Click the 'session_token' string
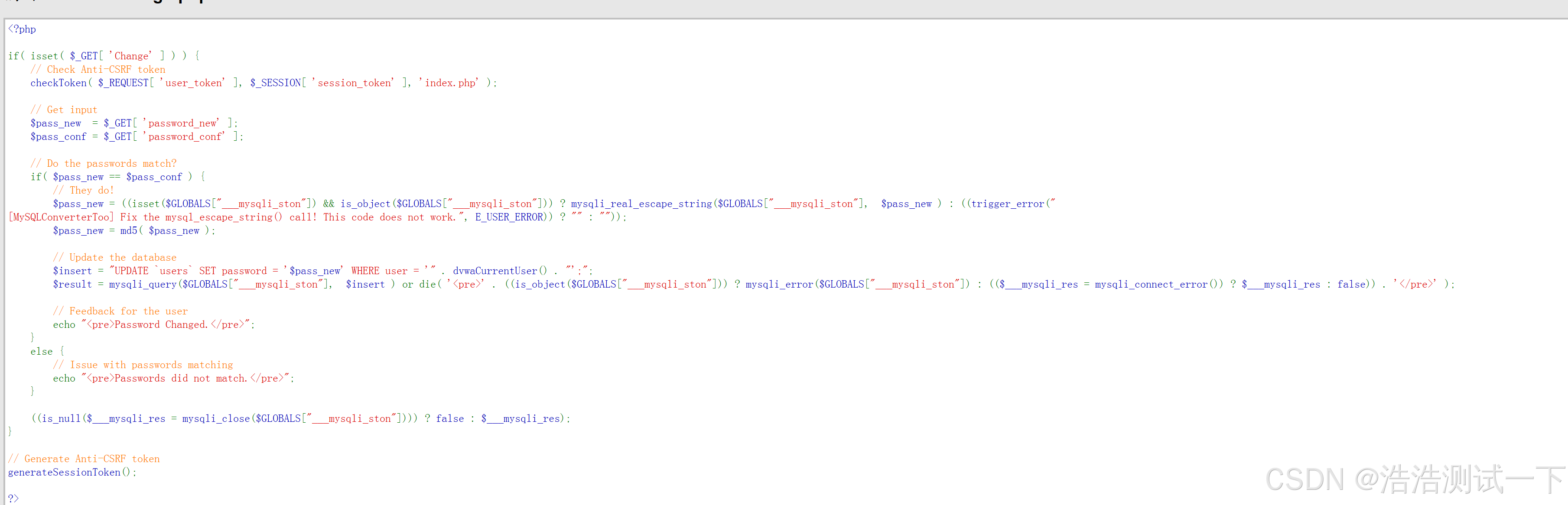This screenshot has height=505, width=1568. (354, 83)
